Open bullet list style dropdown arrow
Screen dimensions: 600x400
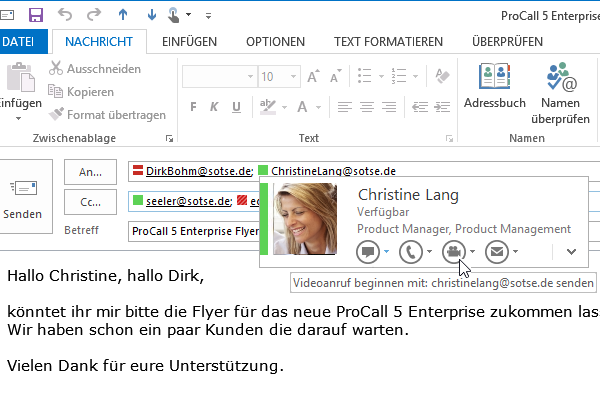pyautogui.click(x=381, y=77)
